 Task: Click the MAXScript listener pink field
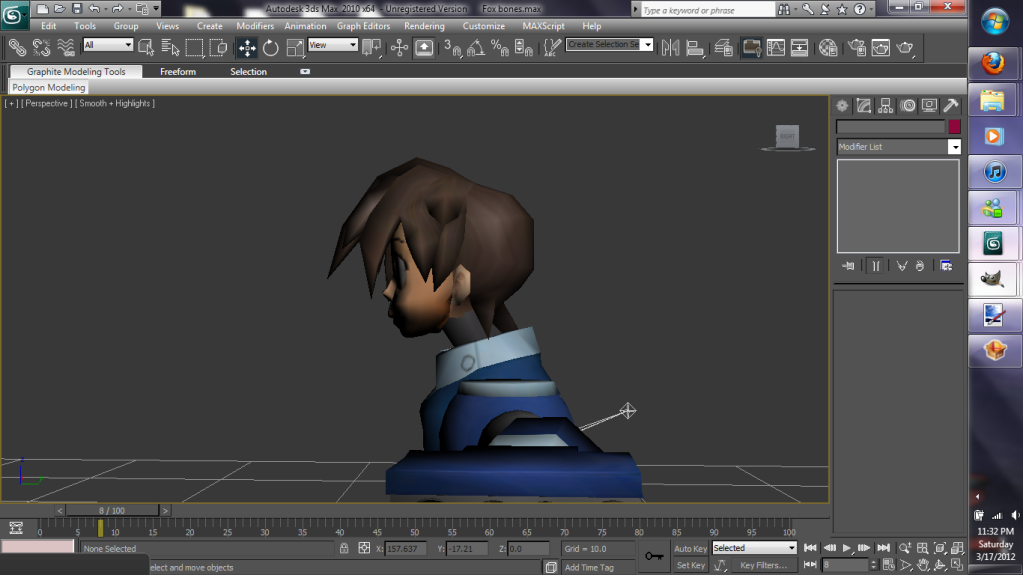tap(38, 547)
